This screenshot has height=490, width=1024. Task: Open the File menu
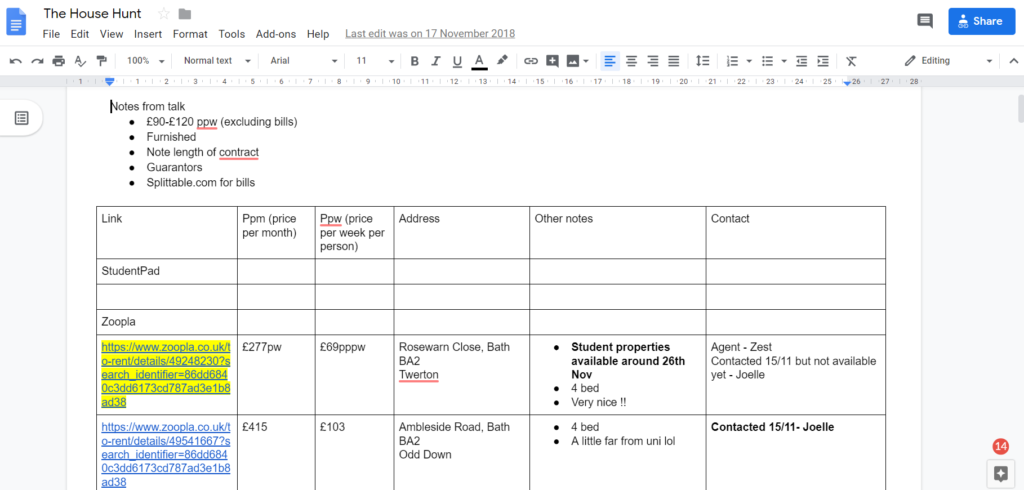51,34
